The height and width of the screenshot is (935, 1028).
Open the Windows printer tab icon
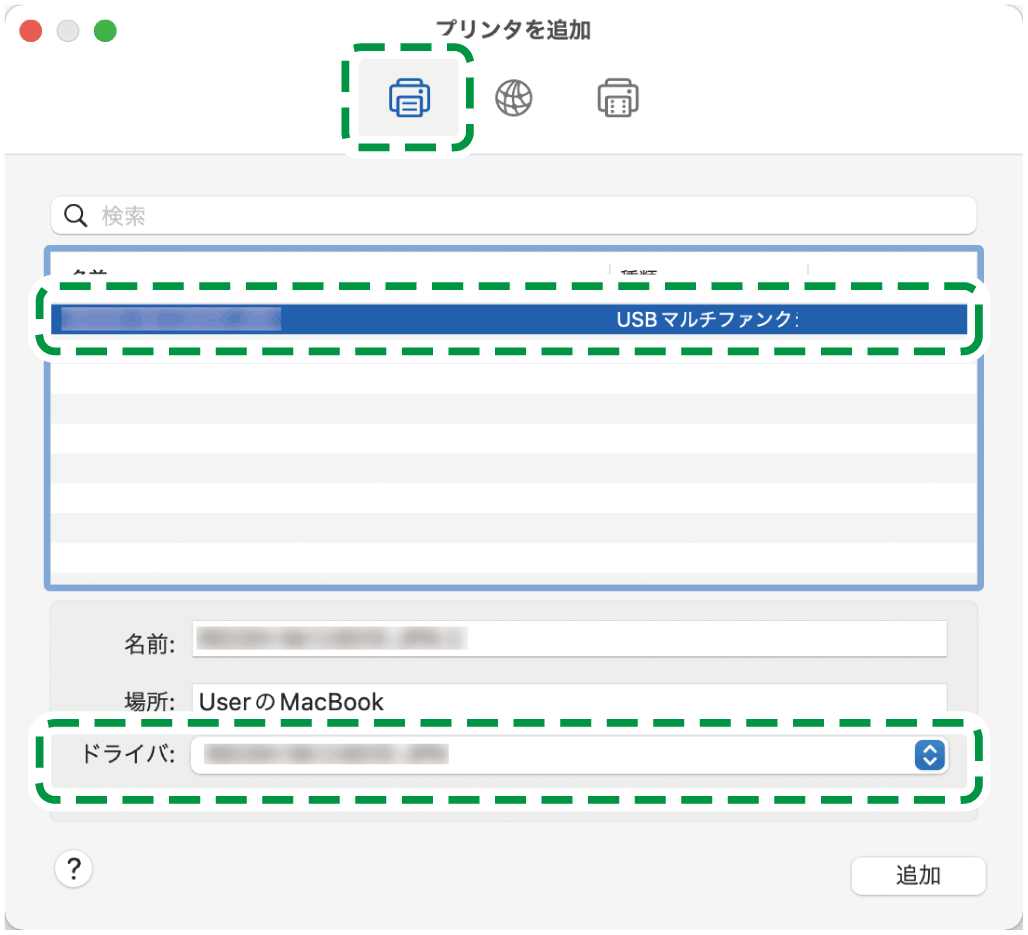tap(618, 98)
